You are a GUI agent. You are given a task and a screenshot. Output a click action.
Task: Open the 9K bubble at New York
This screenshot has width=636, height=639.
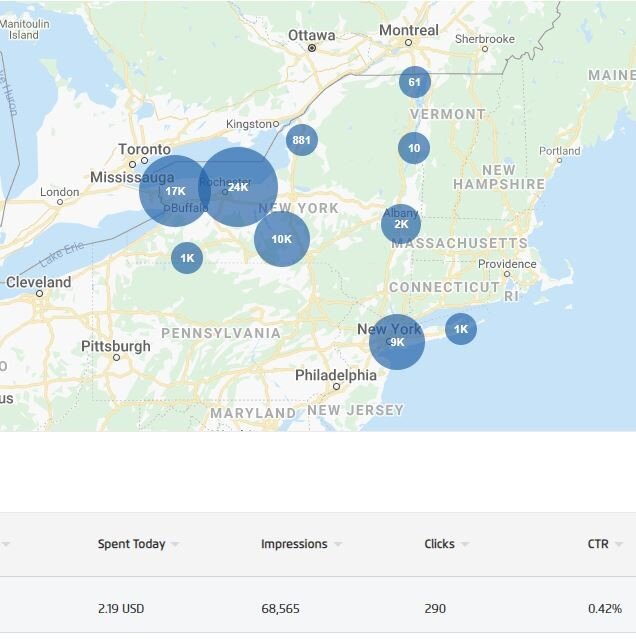pos(397,342)
